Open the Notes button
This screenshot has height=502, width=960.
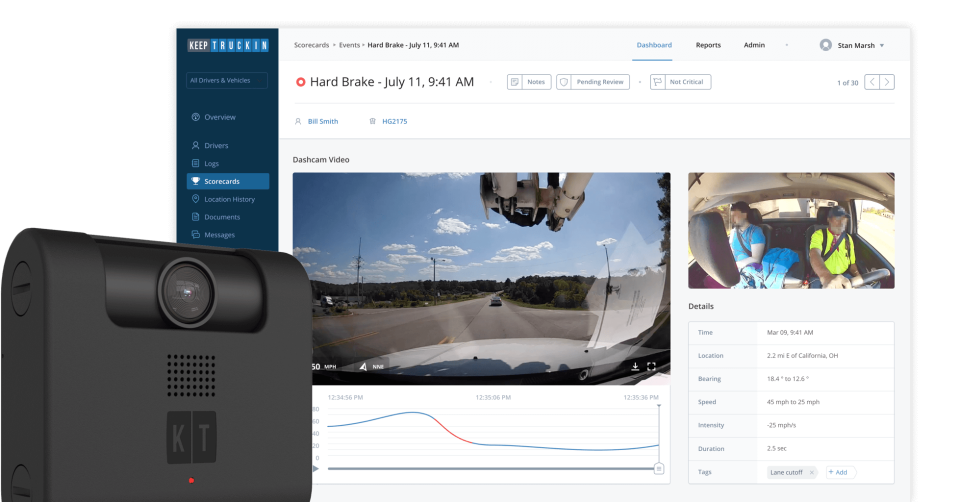(x=529, y=82)
